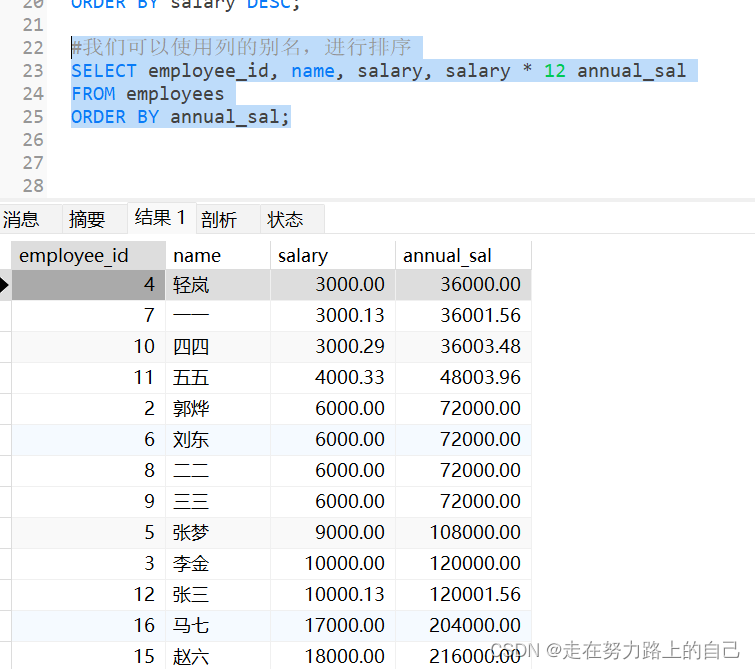The height and width of the screenshot is (669, 755).
Task: Select the name cell 张梦
Action: [218, 533]
